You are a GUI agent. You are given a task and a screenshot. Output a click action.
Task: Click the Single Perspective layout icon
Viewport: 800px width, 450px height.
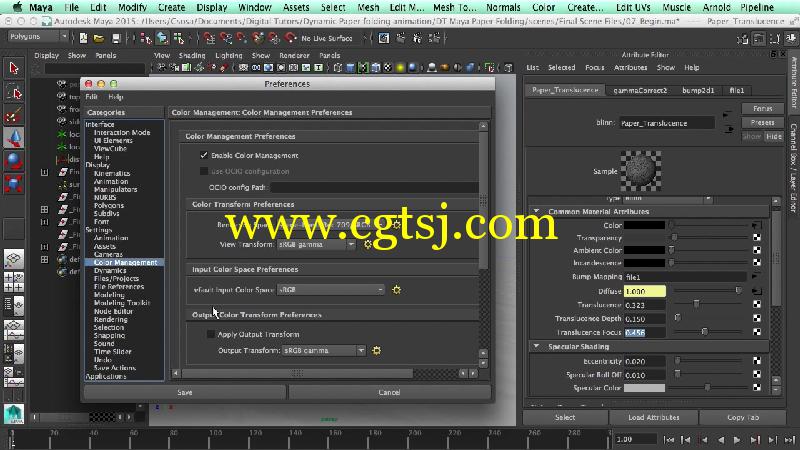coord(14,259)
